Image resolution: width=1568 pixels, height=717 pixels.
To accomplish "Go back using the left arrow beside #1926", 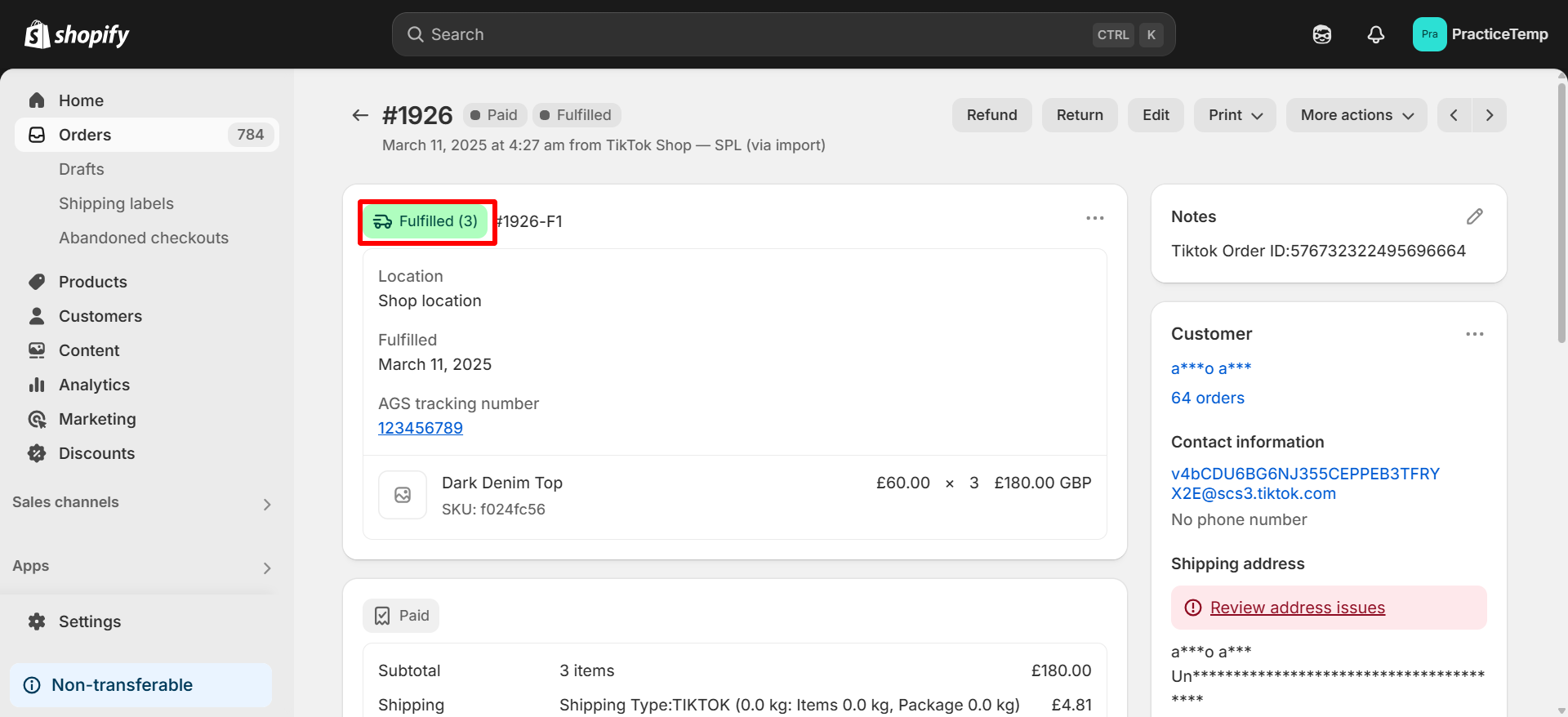I will [360, 115].
